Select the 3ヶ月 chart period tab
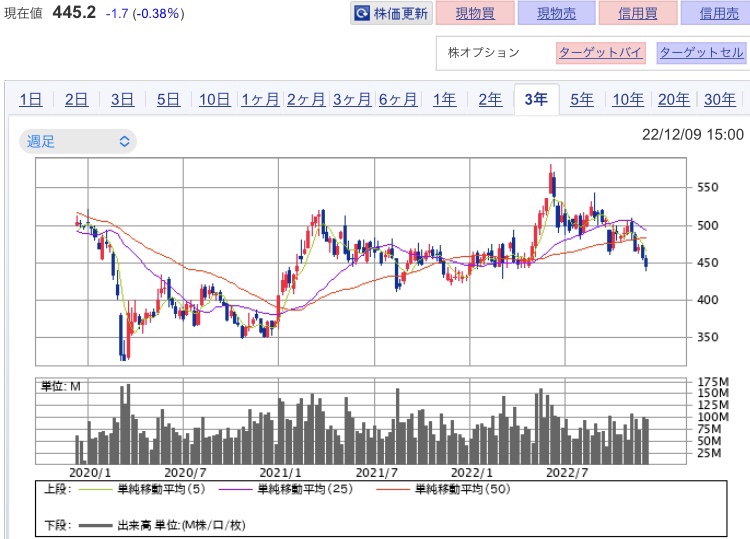The image size is (750, 539). click(x=352, y=99)
